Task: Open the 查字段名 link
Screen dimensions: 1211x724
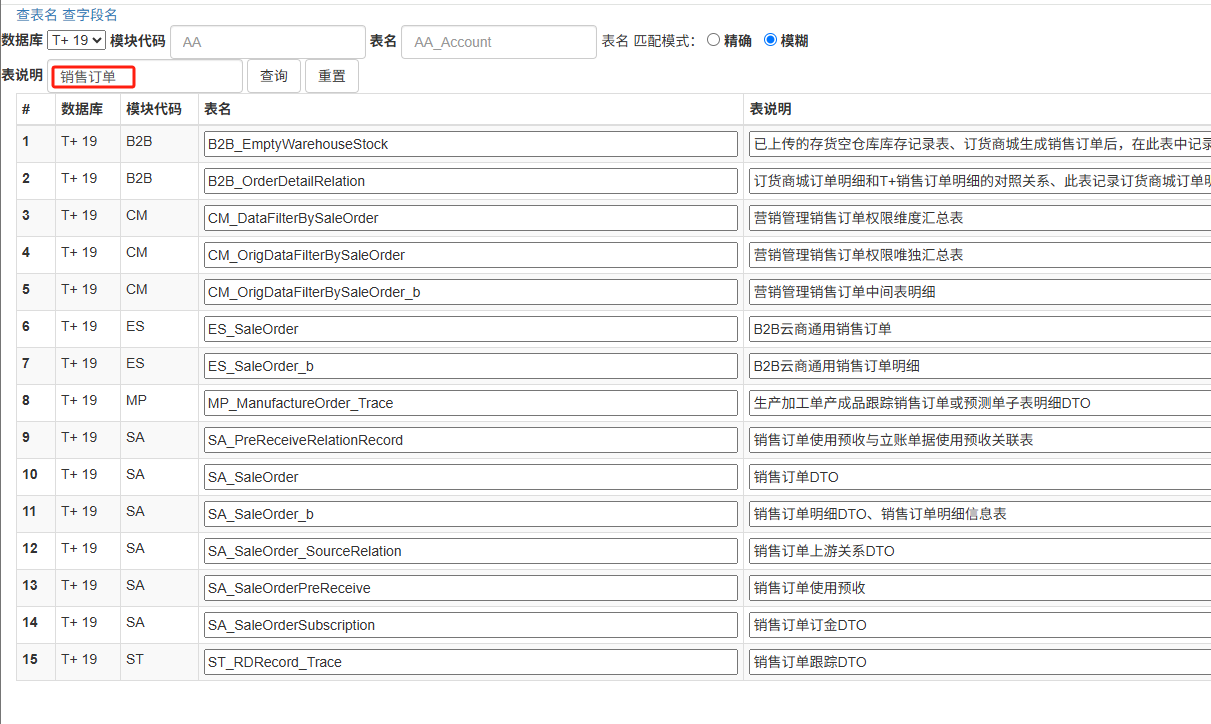Action: (x=89, y=14)
